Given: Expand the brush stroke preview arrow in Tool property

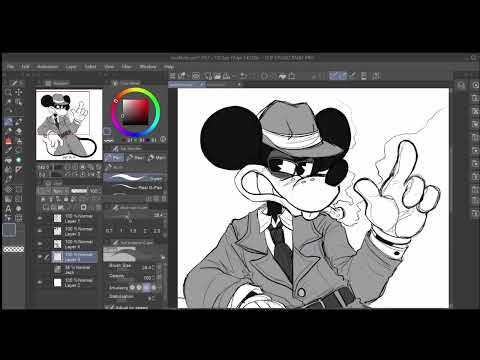Looking at the screenshot, I should tap(163, 257).
